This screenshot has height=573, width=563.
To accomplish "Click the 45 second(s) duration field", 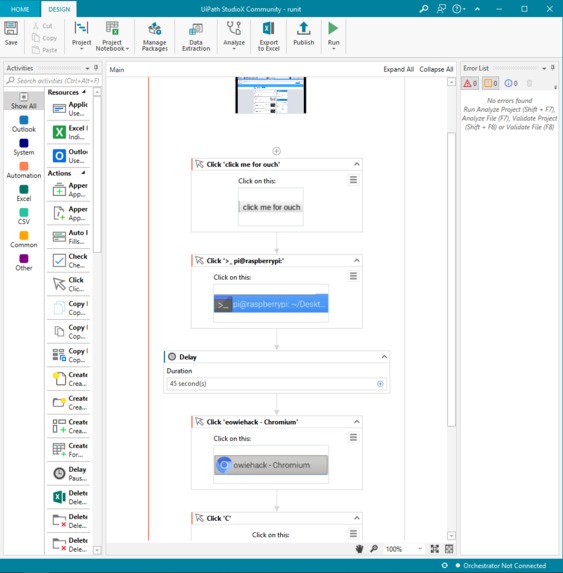I will (277, 383).
